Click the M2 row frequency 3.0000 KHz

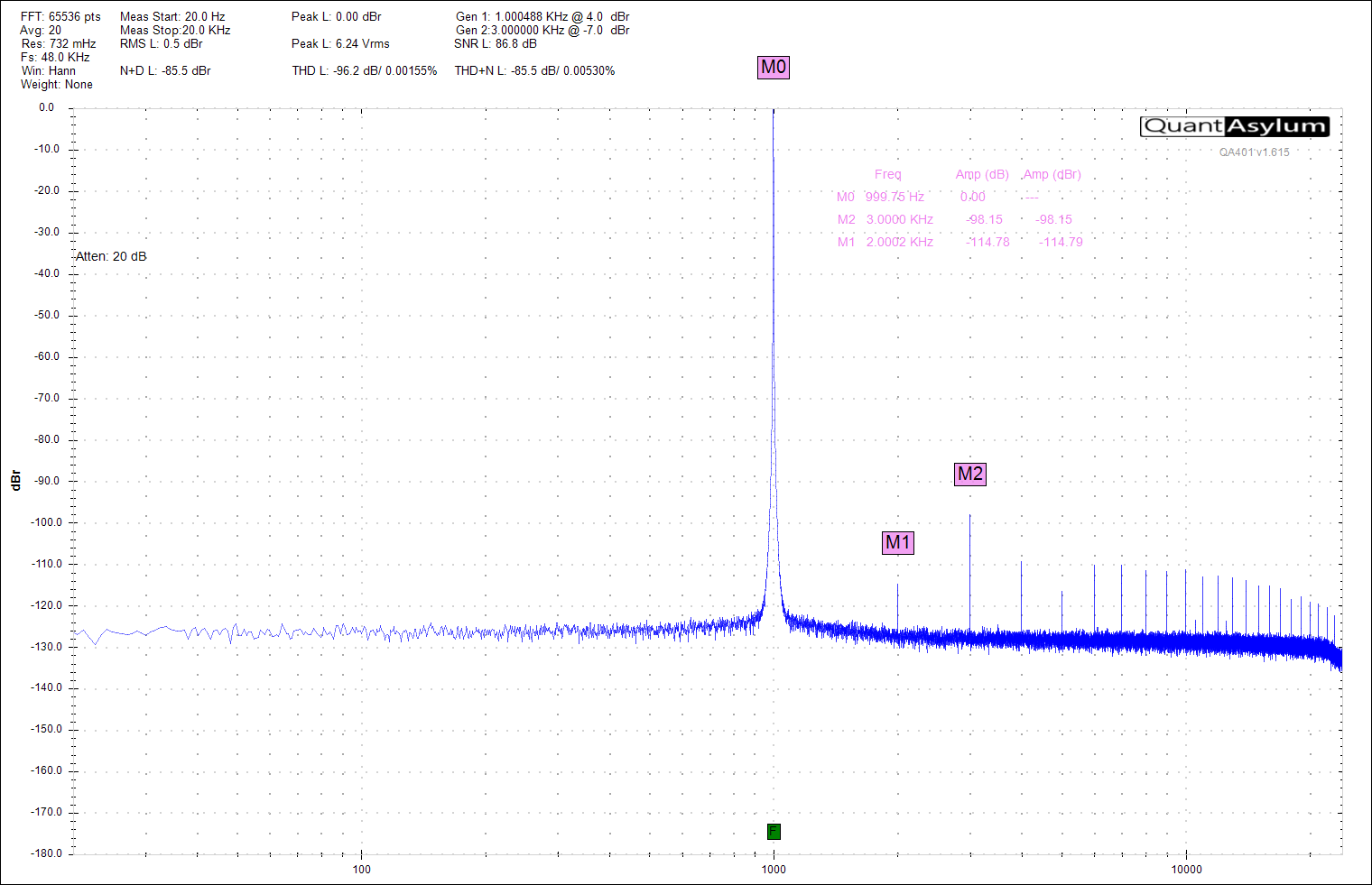pyautogui.click(x=900, y=219)
